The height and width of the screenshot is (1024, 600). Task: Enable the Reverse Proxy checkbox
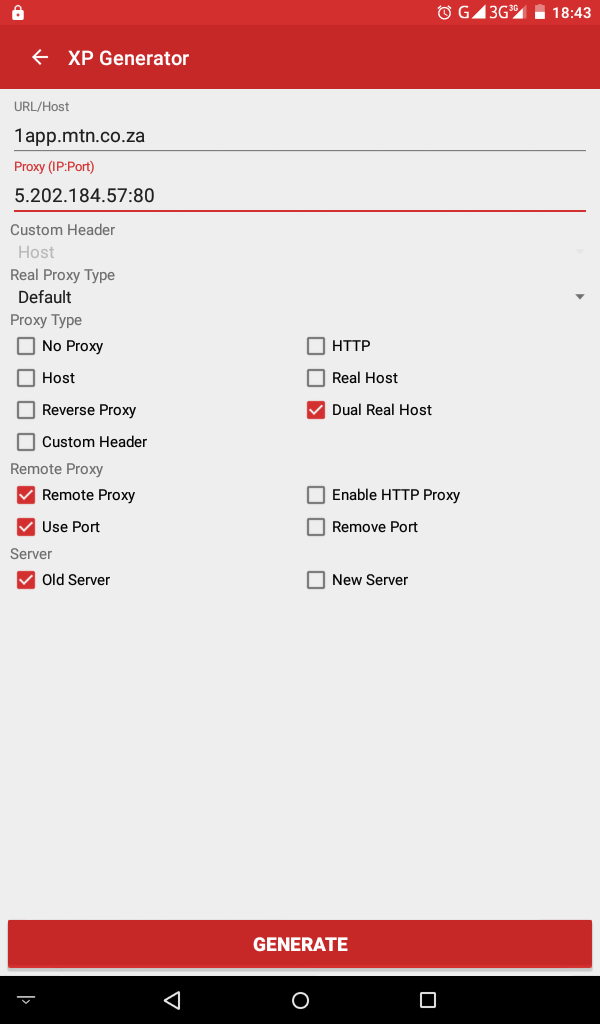point(26,410)
